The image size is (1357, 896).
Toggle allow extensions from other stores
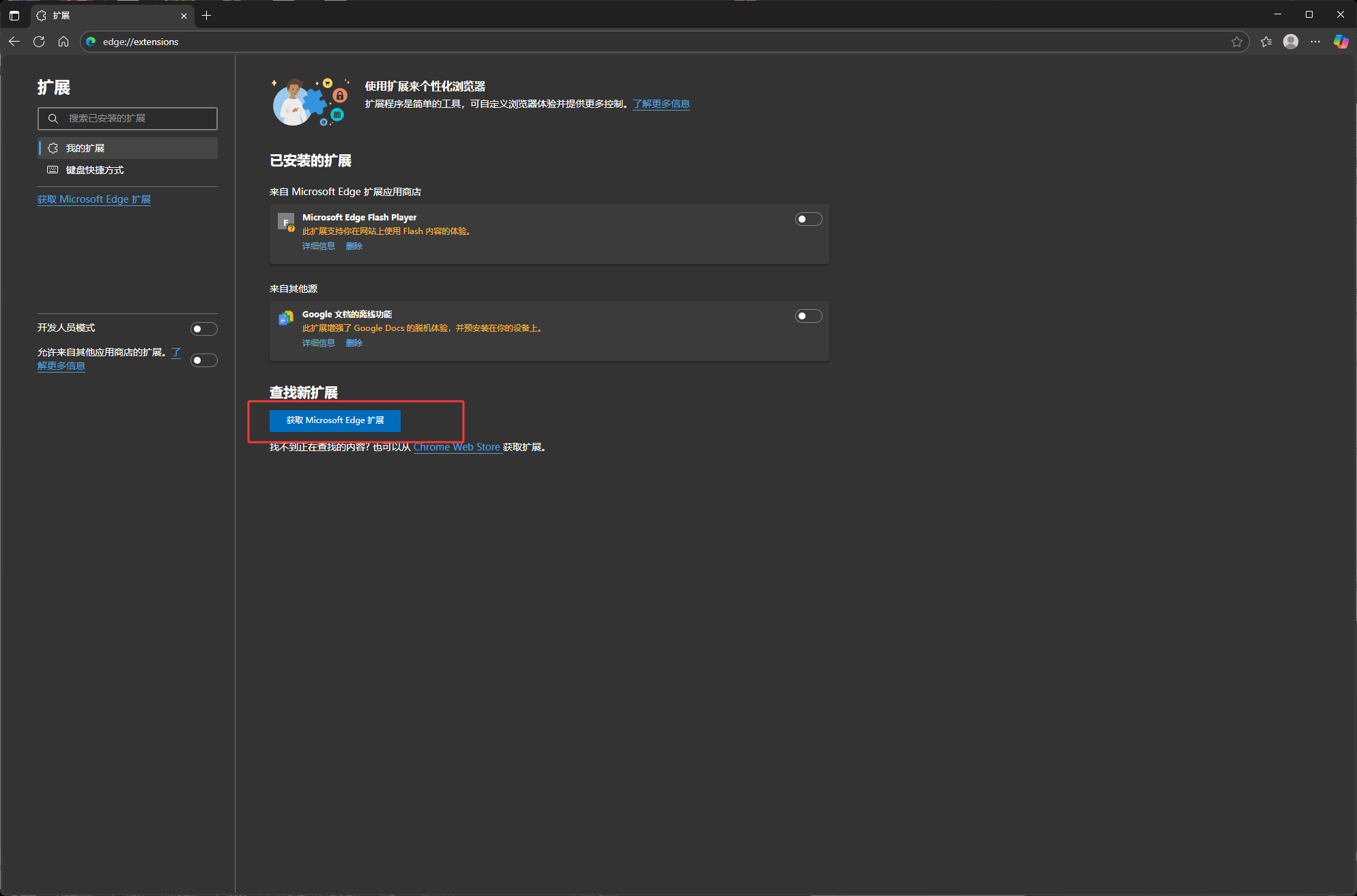203,360
